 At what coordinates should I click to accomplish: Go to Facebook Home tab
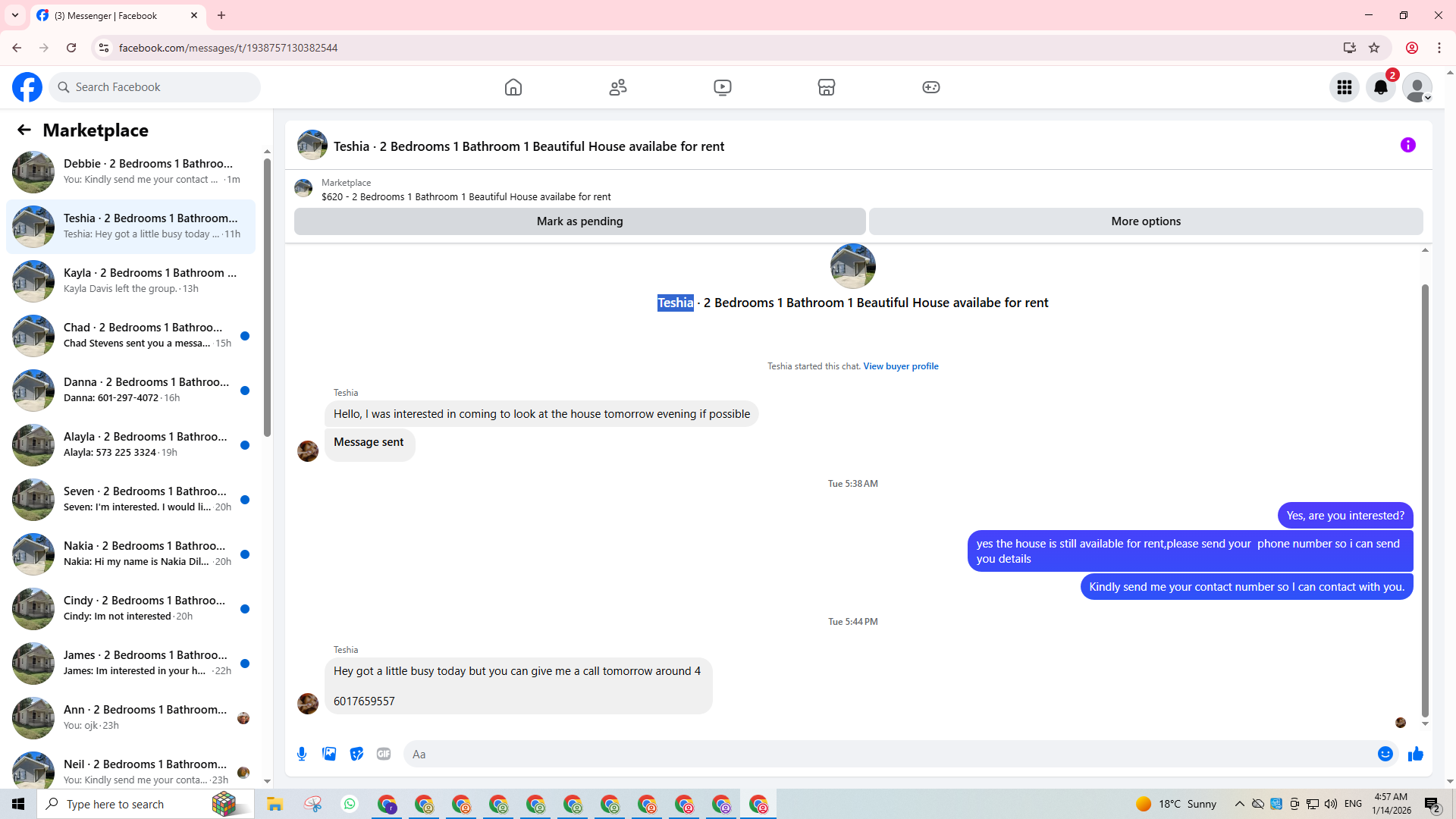513,87
